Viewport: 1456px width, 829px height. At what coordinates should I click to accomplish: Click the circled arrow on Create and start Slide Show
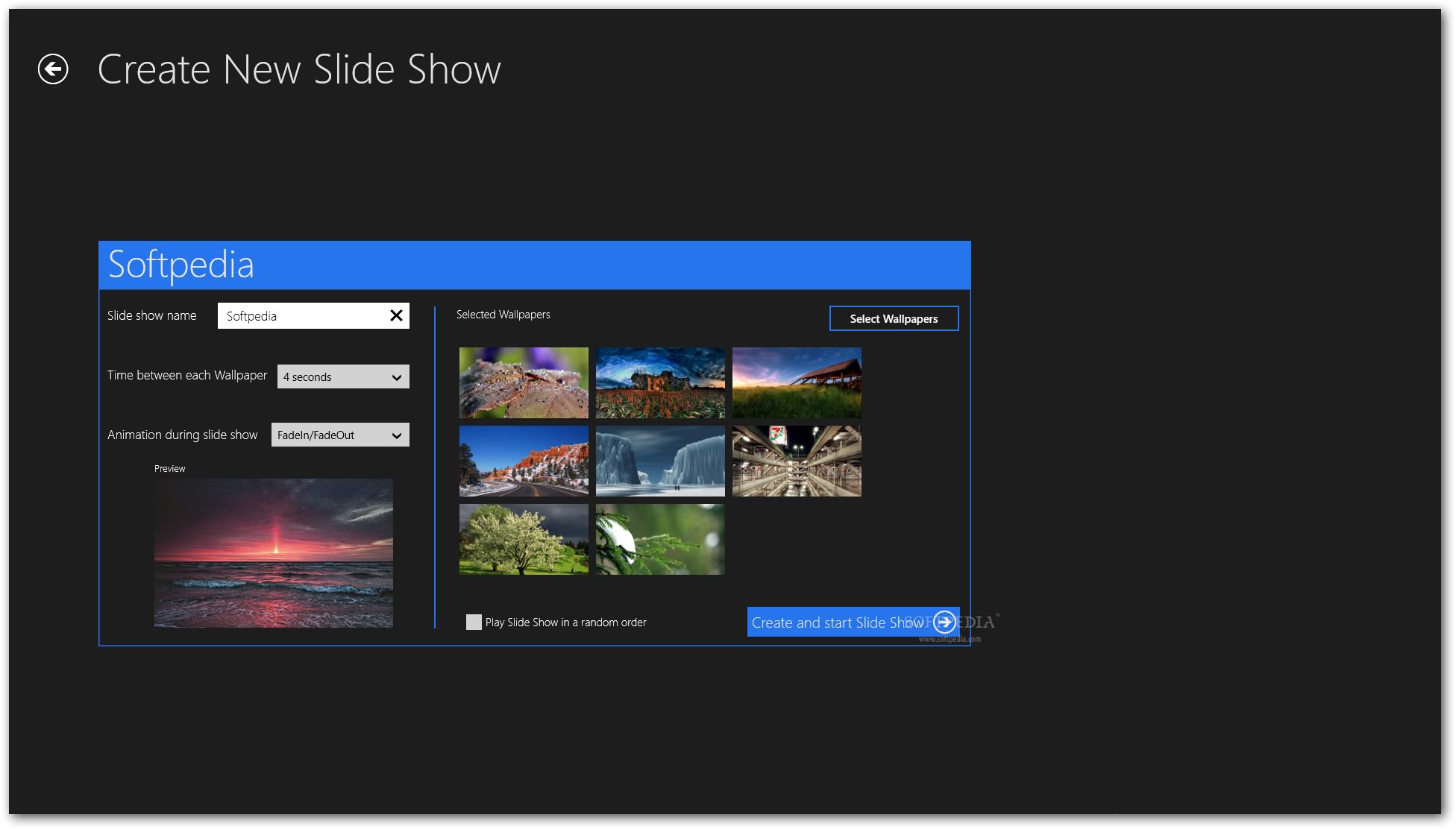(944, 622)
